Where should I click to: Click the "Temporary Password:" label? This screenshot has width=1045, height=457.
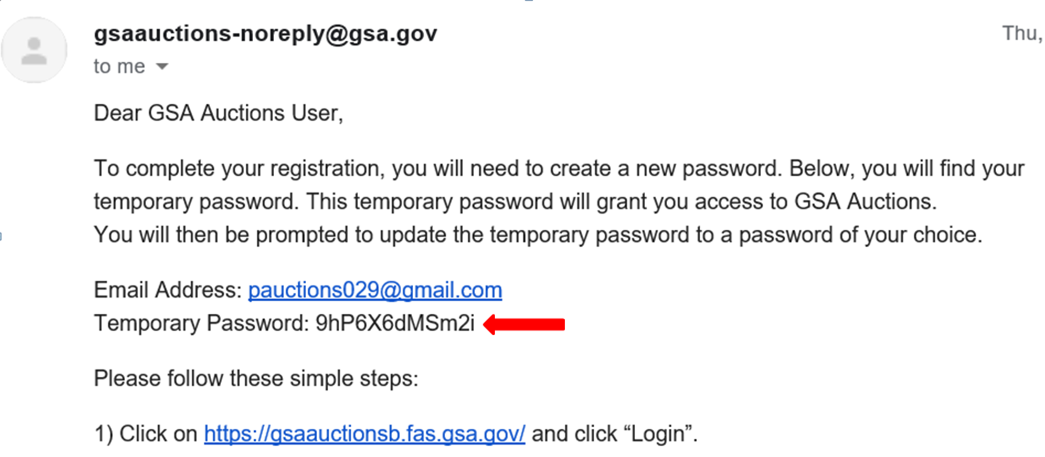[x=201, y=323]
